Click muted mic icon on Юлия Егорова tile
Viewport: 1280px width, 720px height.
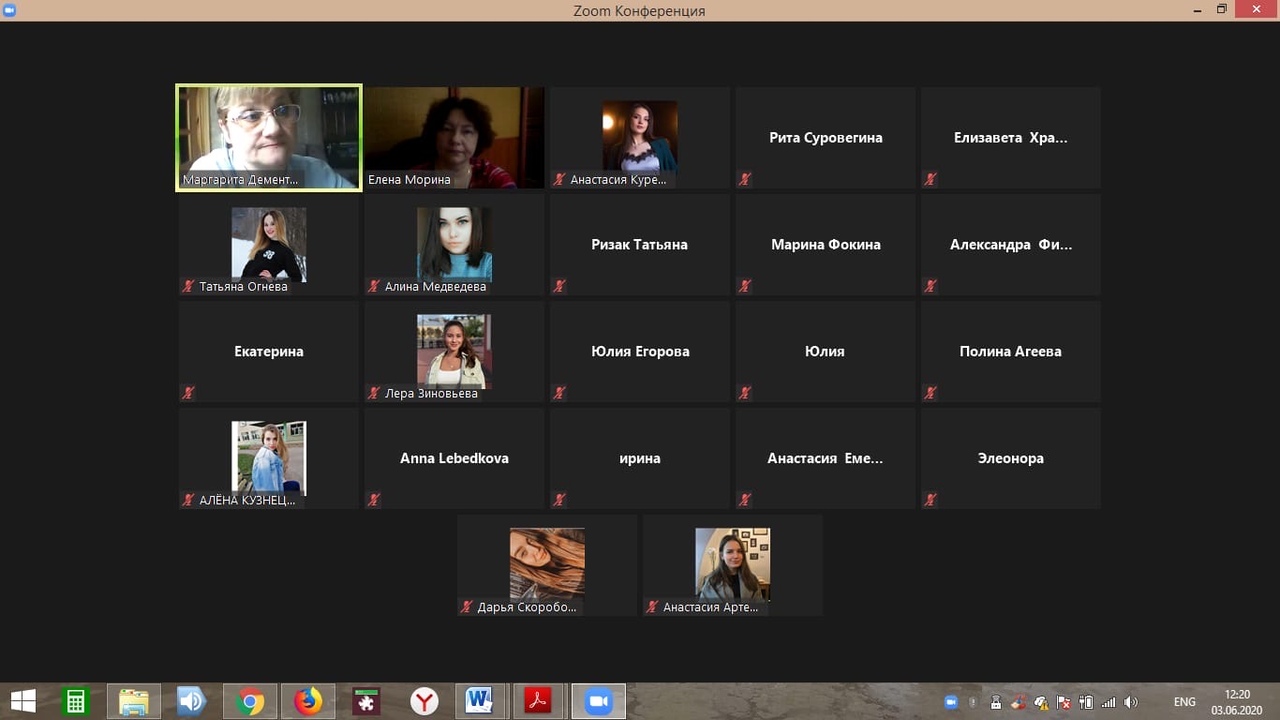[559, 393]
